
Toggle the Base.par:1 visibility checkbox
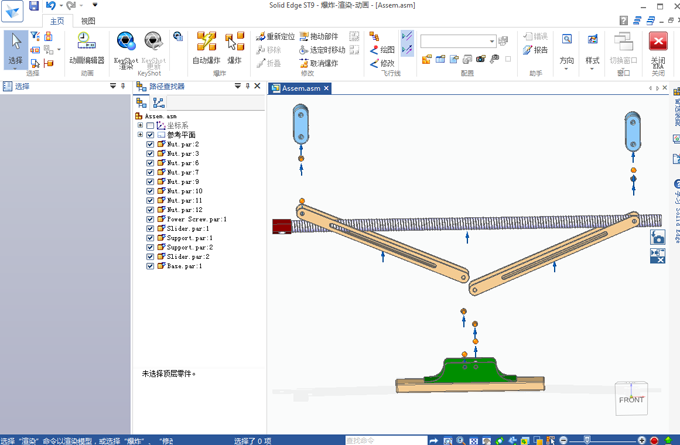click(151, 267)
